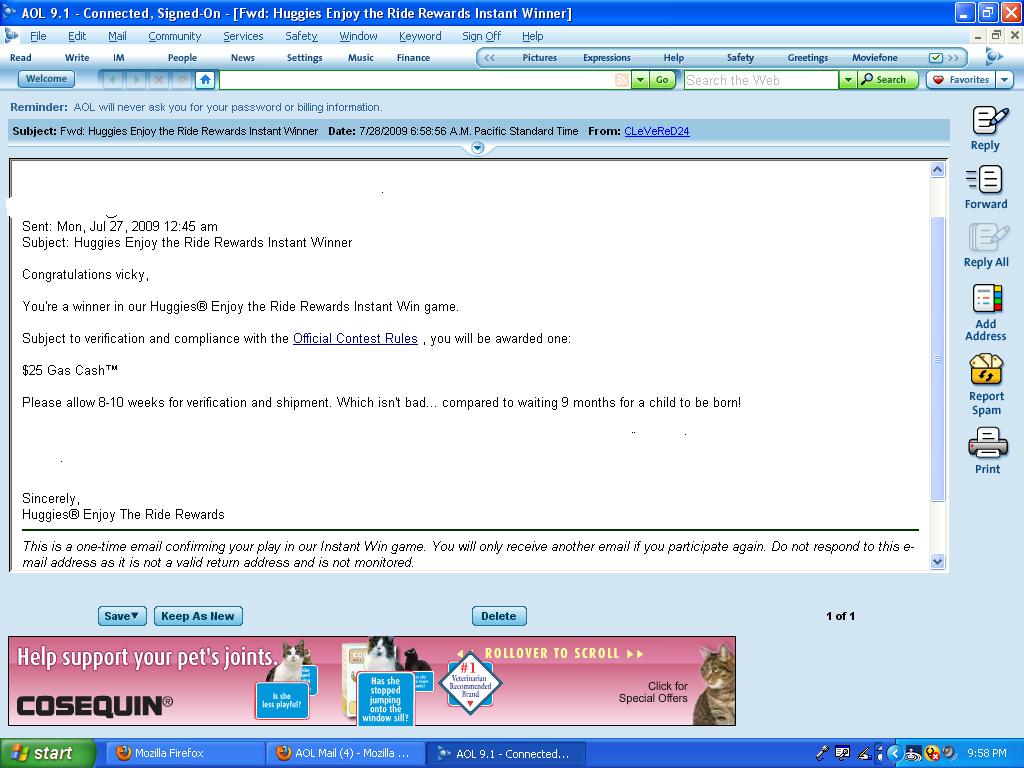The width and height of the screenshot is (1024, 768).
Task: Open the Mail menu
Action: (117, 36)
